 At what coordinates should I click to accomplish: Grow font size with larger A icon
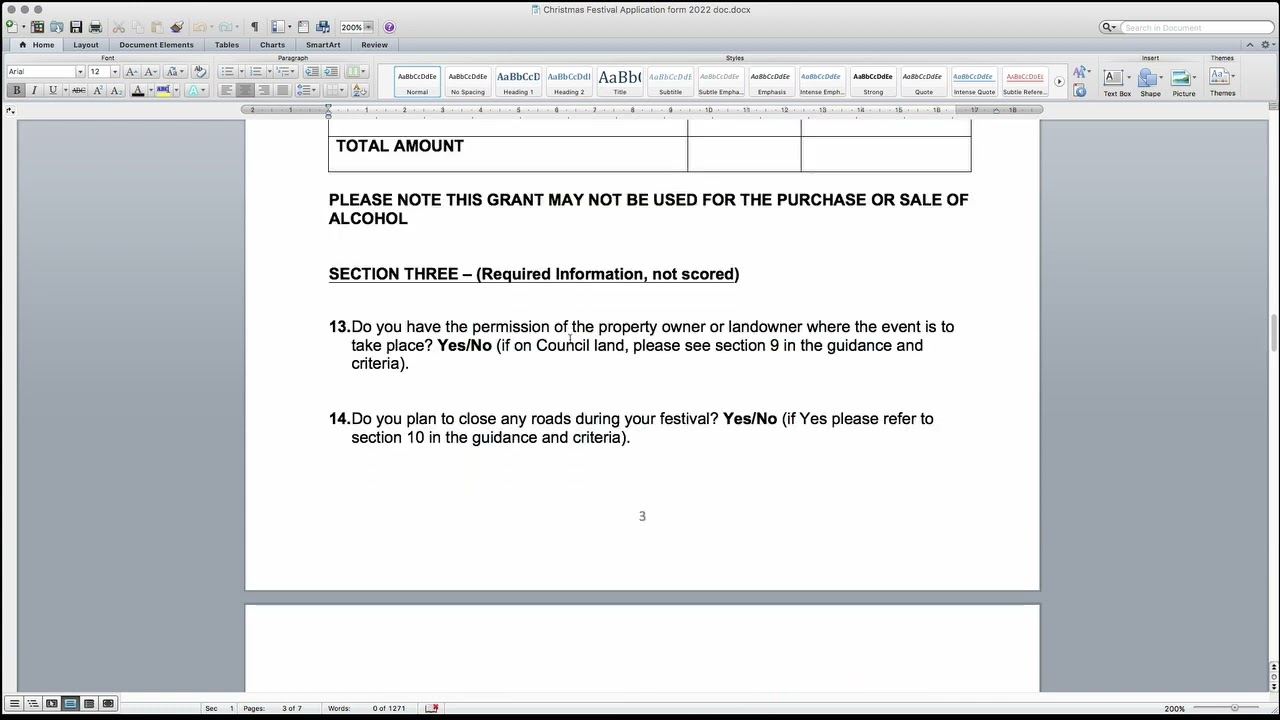pyautogui.click(x=131, y=71)
